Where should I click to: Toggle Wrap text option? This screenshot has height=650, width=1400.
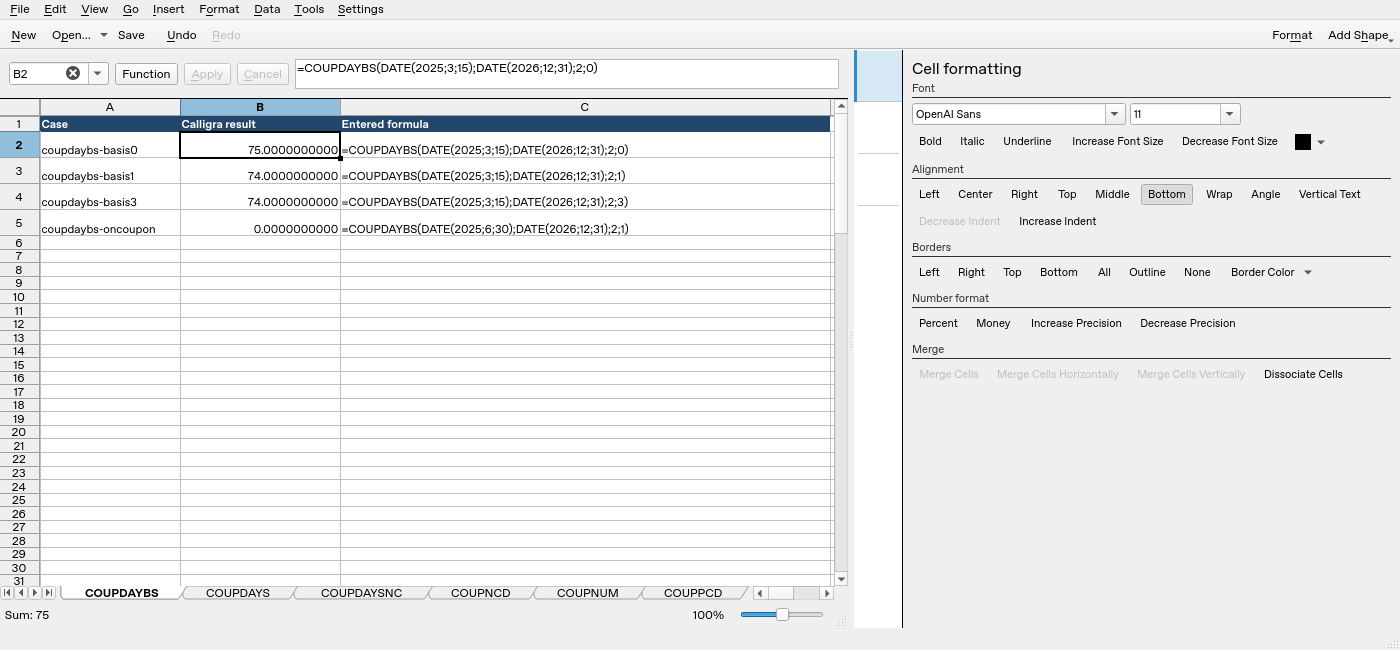coord(1219,194)
